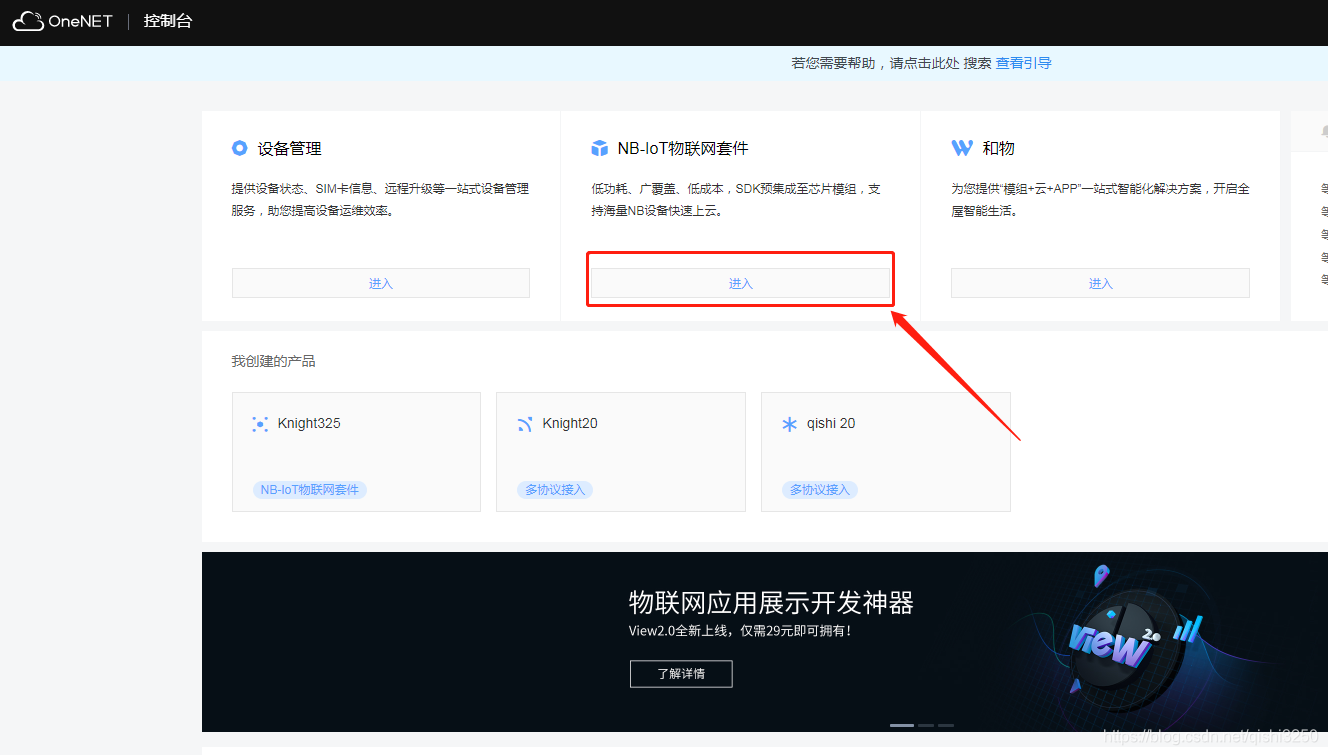Click the 设备管理 circle icon
The width and height of the screenshot is (1328, 755).
point(239,148)
